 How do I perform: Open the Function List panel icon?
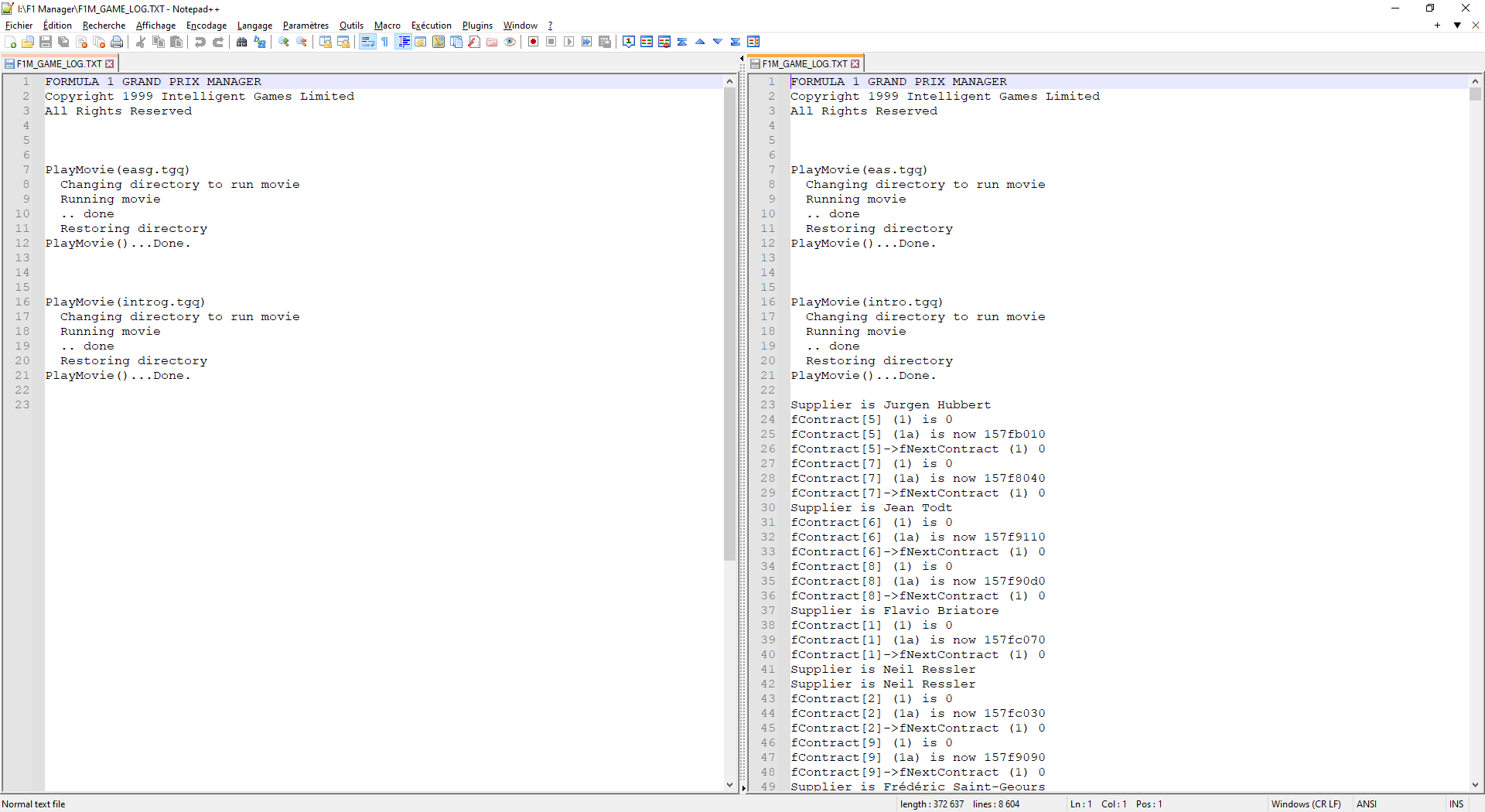474,42
